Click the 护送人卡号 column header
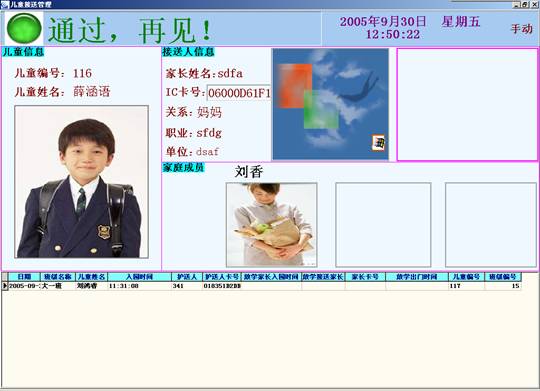This screenshot has height=391, width=540. click(222, 277)
